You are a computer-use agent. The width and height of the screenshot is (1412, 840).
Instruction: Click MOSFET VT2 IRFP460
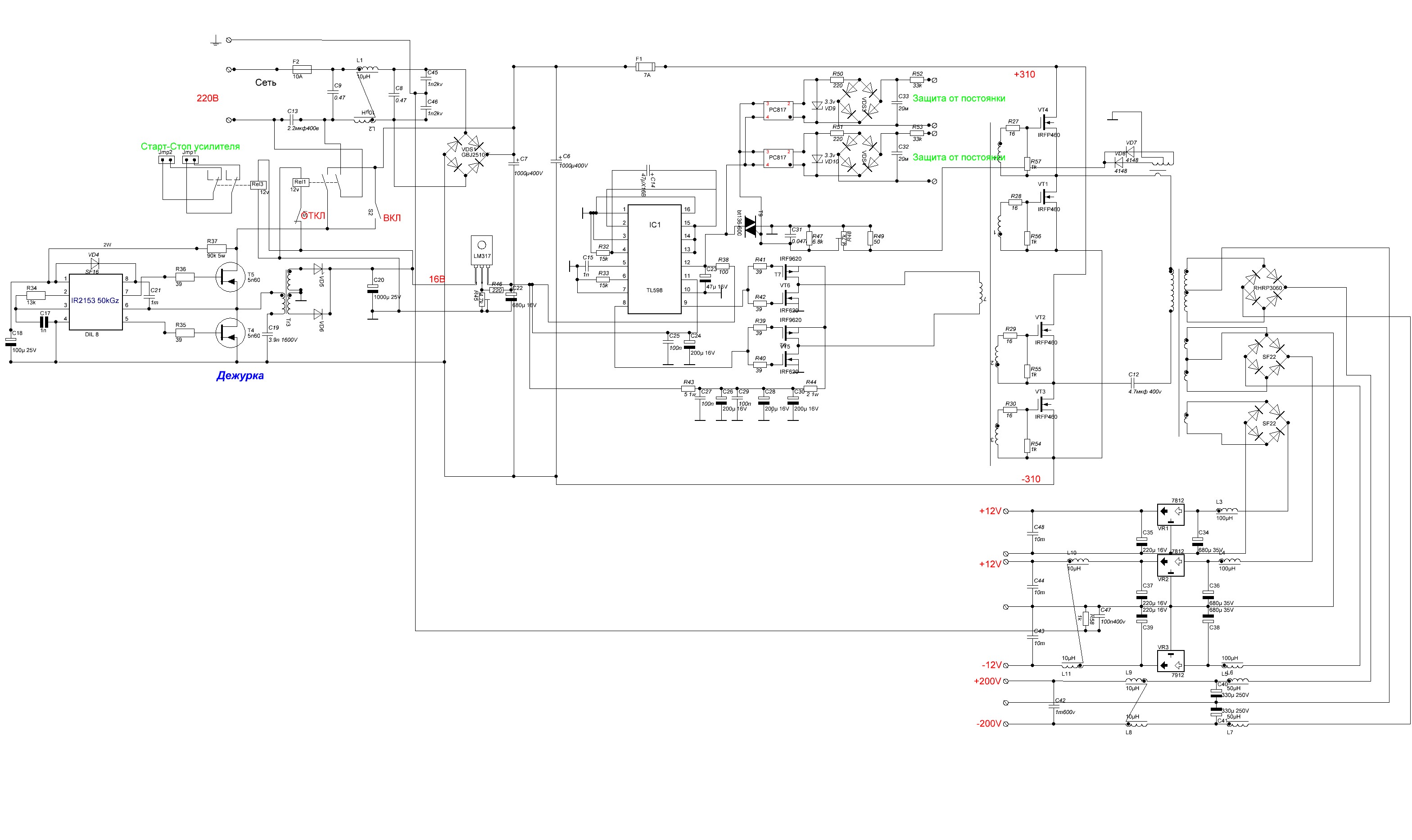click(1045, 330)
